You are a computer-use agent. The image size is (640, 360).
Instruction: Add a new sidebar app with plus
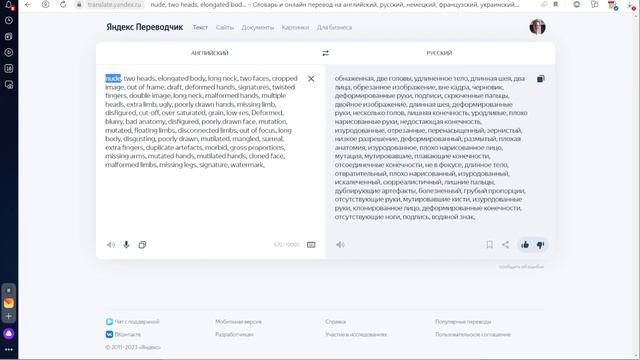click(x=9, y=316)
